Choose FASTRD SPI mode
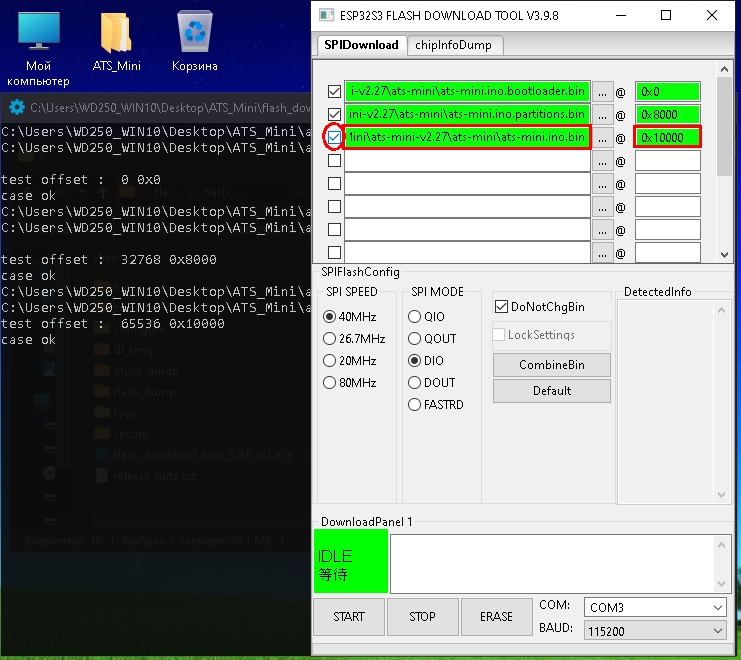Image resolution: width=741 pixels, height=660 pixels. tap(414, 405)
